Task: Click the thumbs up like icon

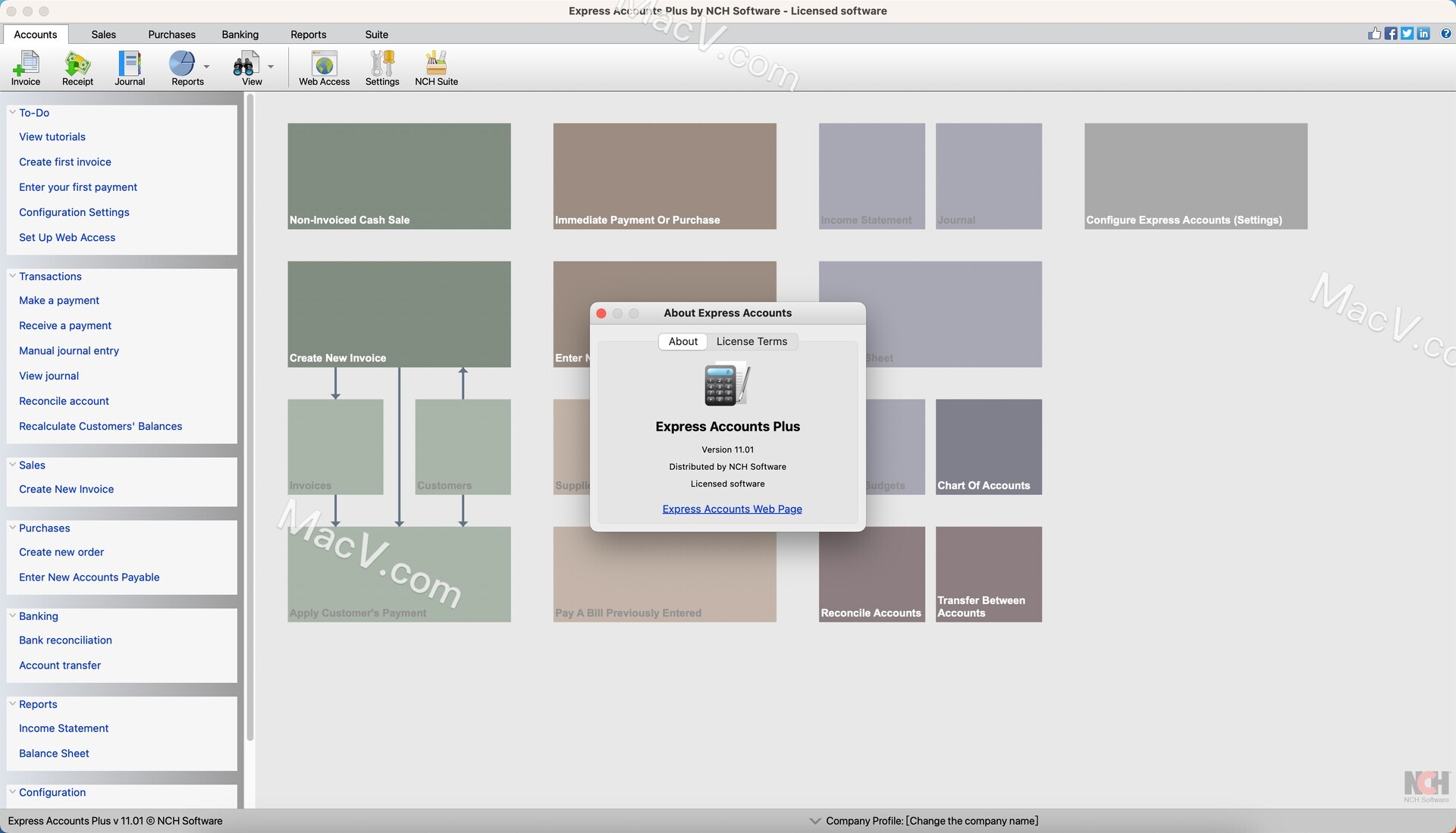Action: pos(1374,33)
